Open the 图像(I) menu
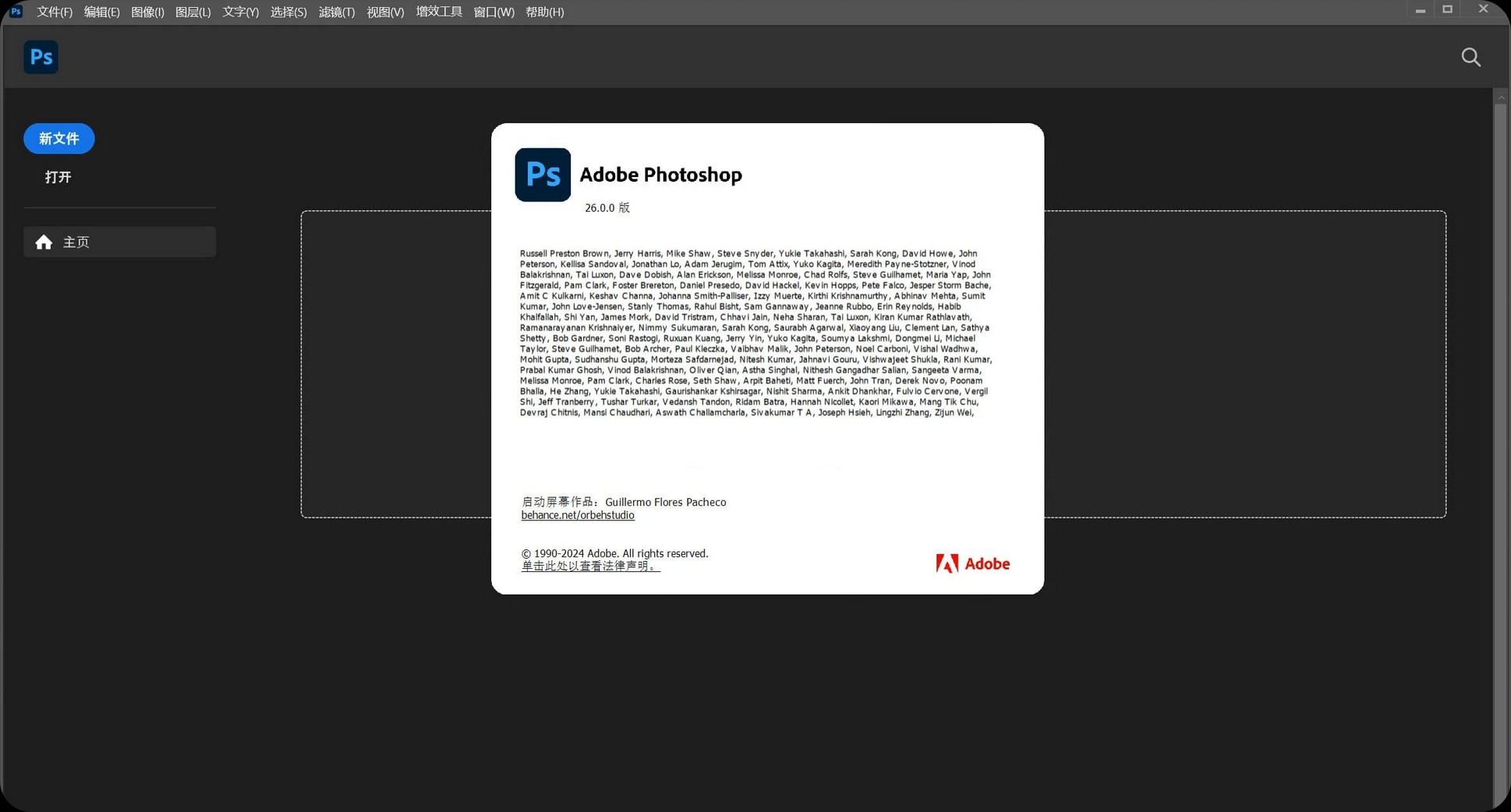The height and width of the screenshot is (812, 1511). coord(147,12)
